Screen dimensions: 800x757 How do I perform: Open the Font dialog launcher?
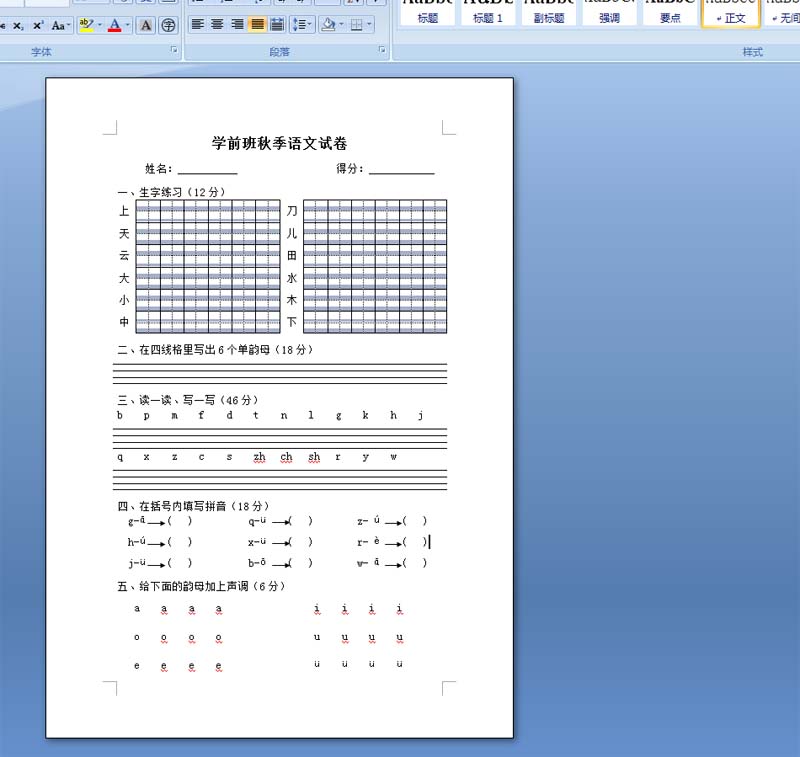[174, 49]
